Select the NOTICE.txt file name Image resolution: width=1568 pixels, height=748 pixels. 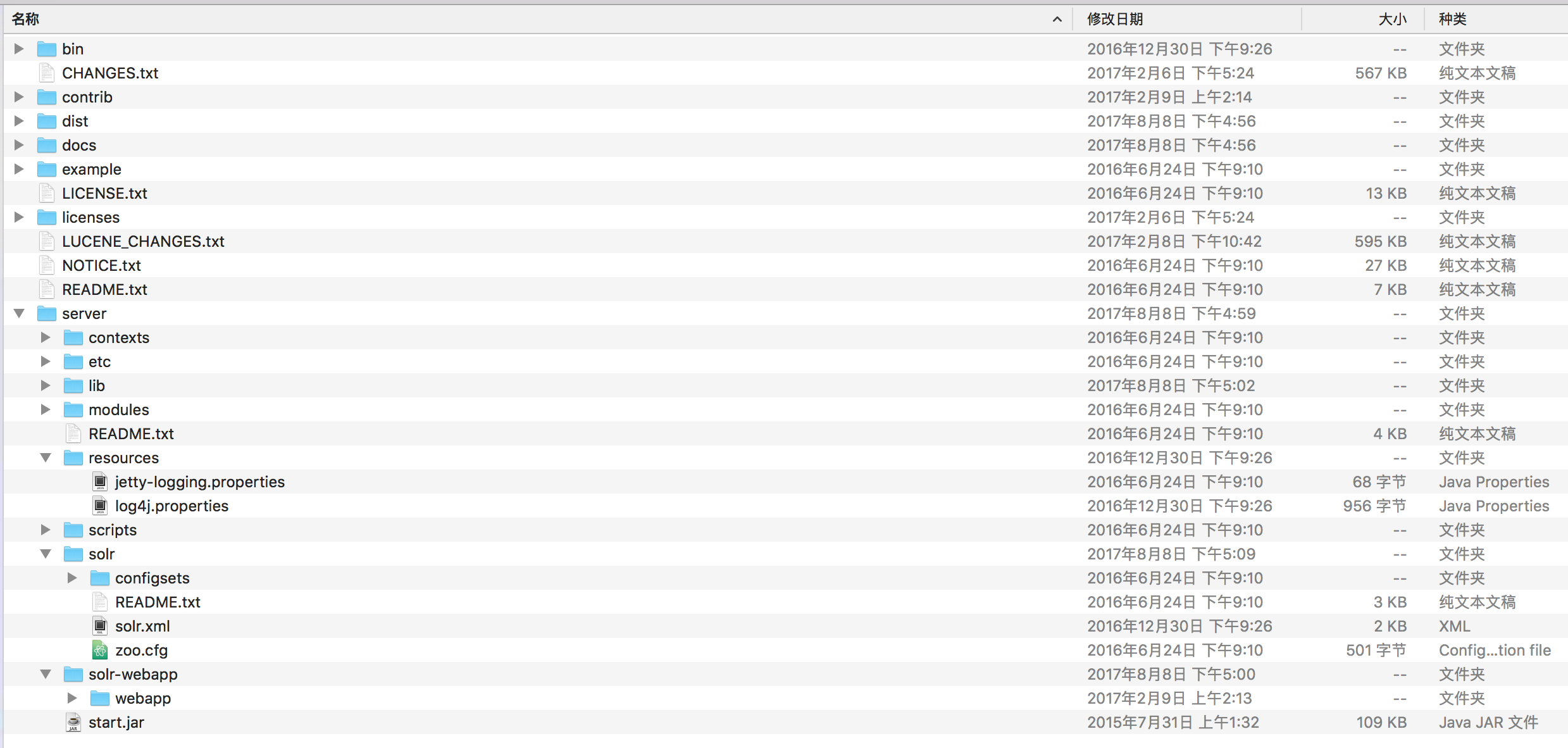(x=101, y=265)
